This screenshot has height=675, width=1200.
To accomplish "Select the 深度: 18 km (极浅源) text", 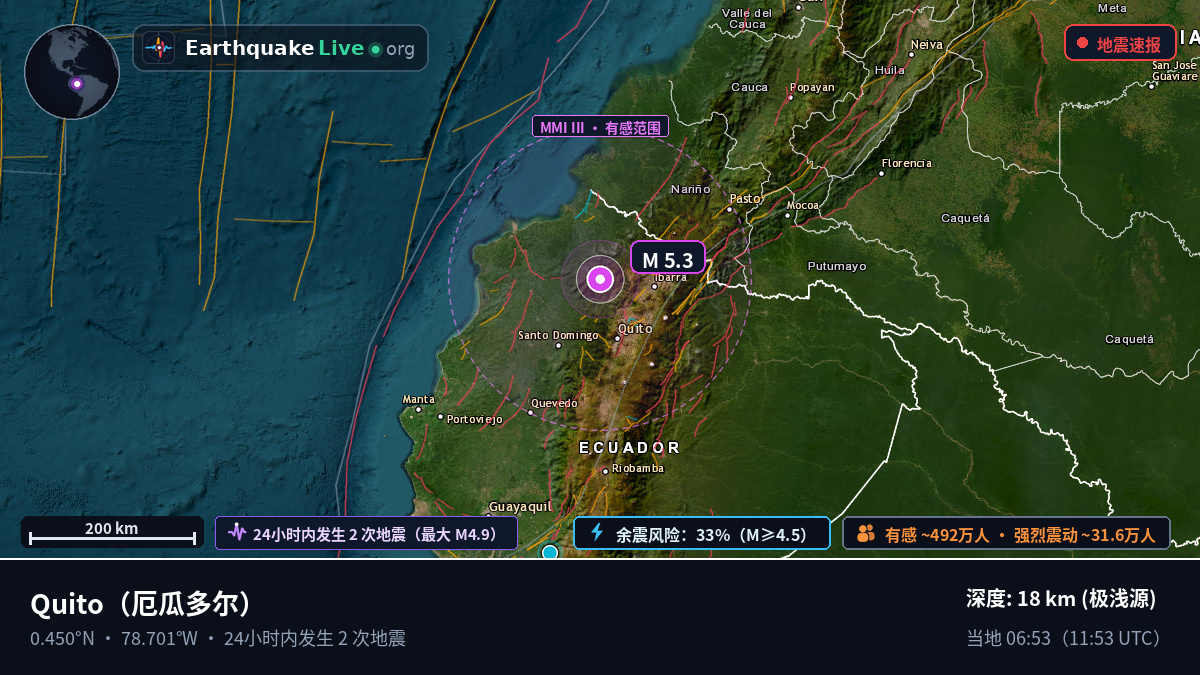I will pyautogui.click(x=1061, y=599).
